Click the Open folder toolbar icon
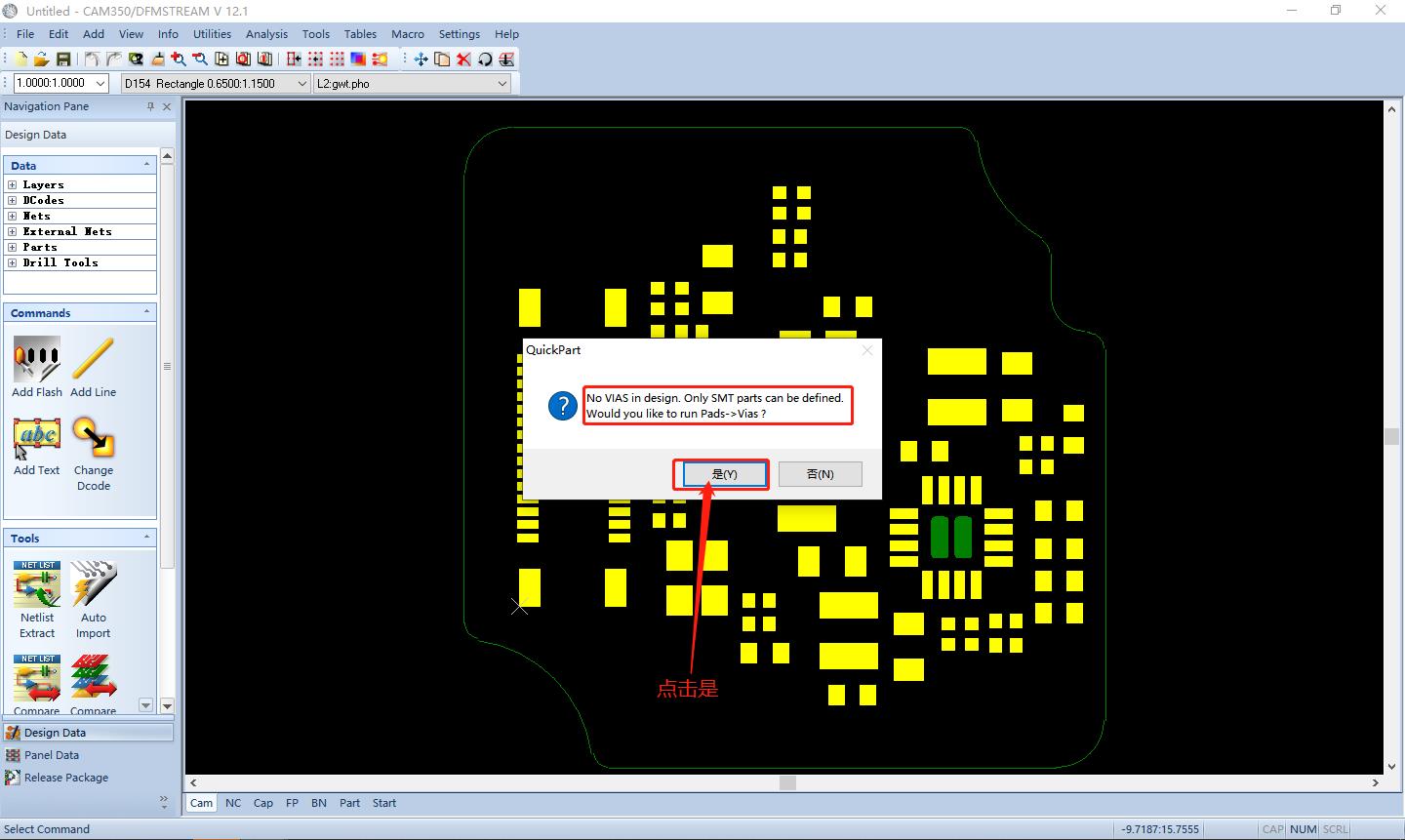 (41, 60)
